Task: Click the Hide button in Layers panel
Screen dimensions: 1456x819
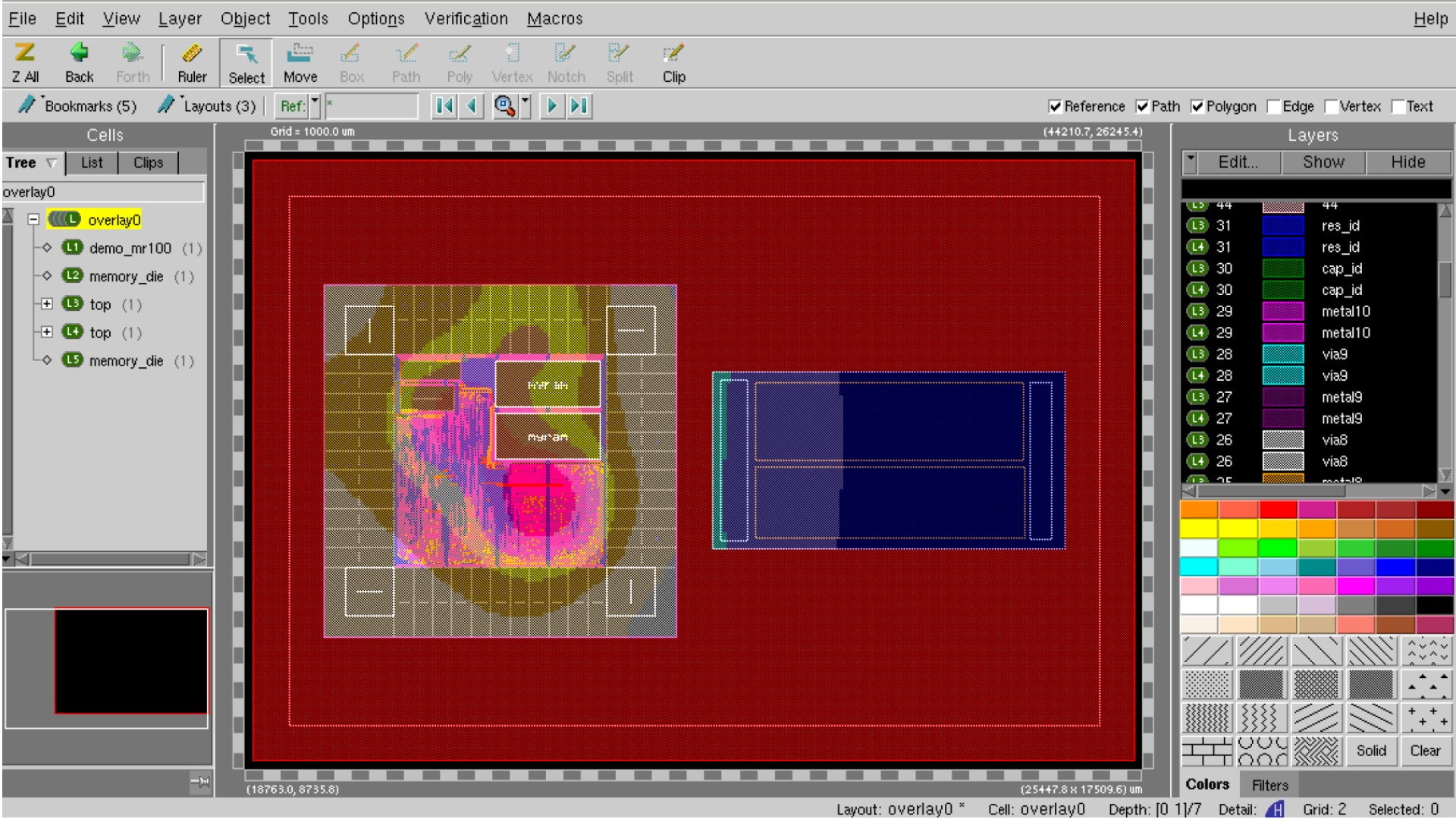Action: point(1408,162)
